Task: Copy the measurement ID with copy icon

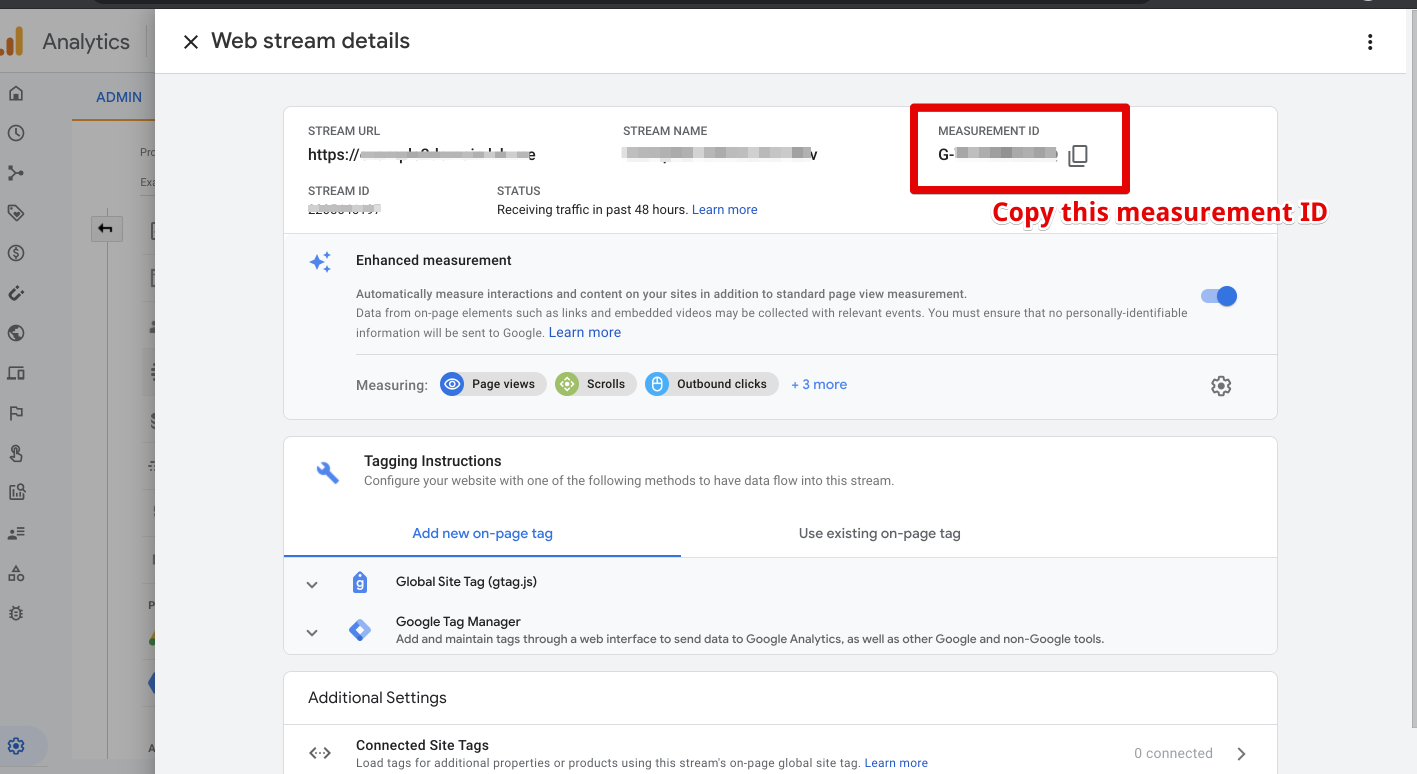Action: coord(1077,155)
